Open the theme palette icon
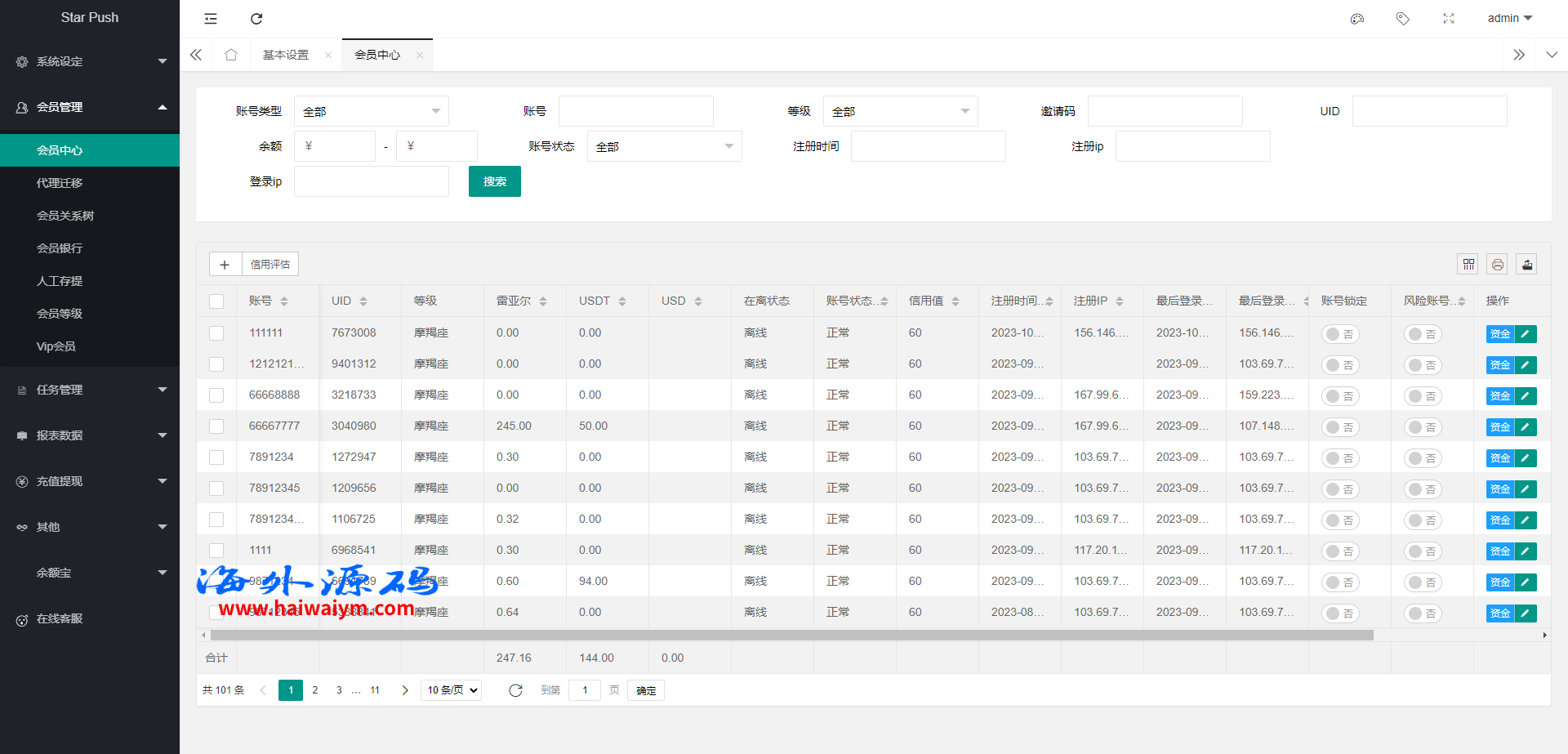 [1357, 19]
